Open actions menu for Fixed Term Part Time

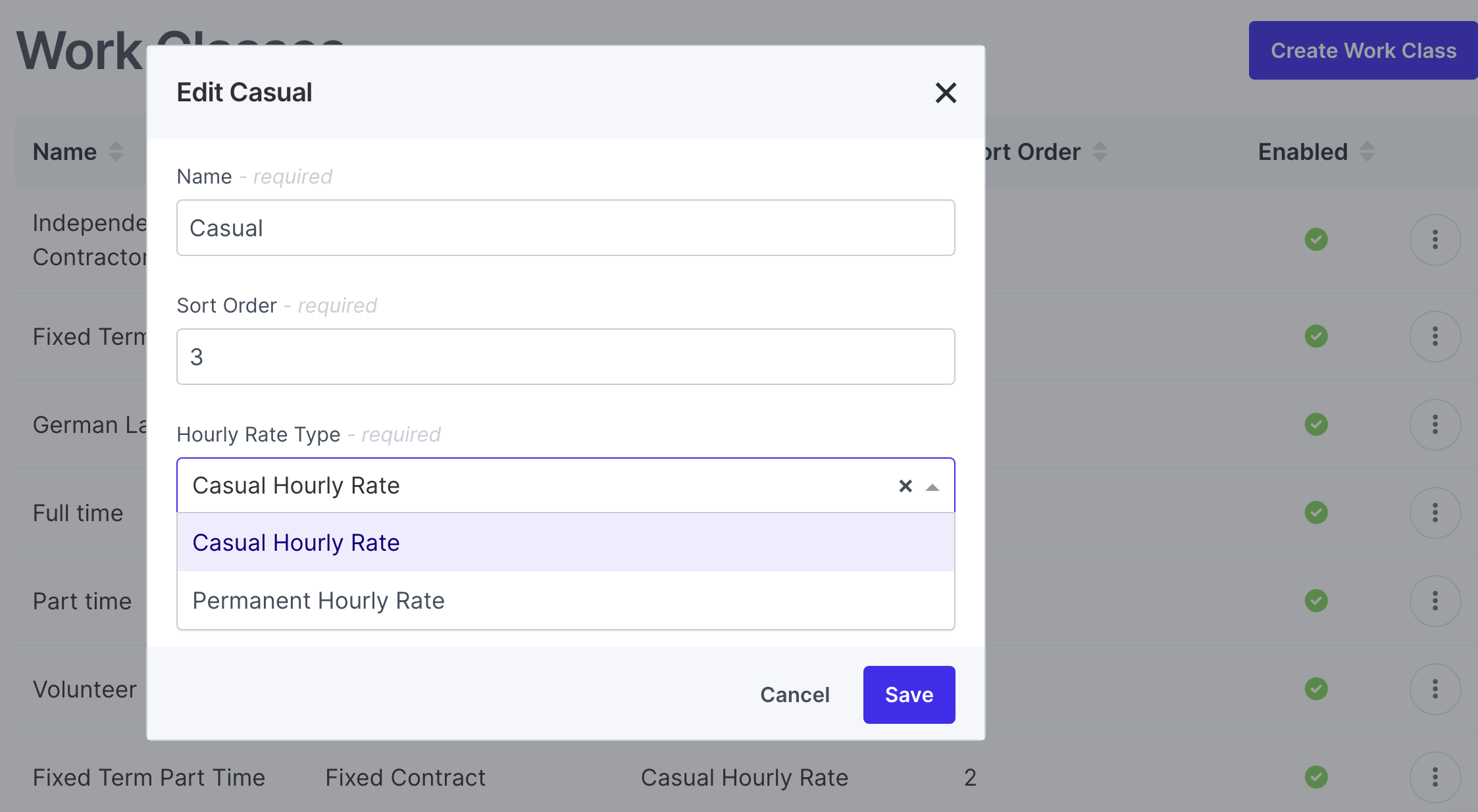[1435, 777]
